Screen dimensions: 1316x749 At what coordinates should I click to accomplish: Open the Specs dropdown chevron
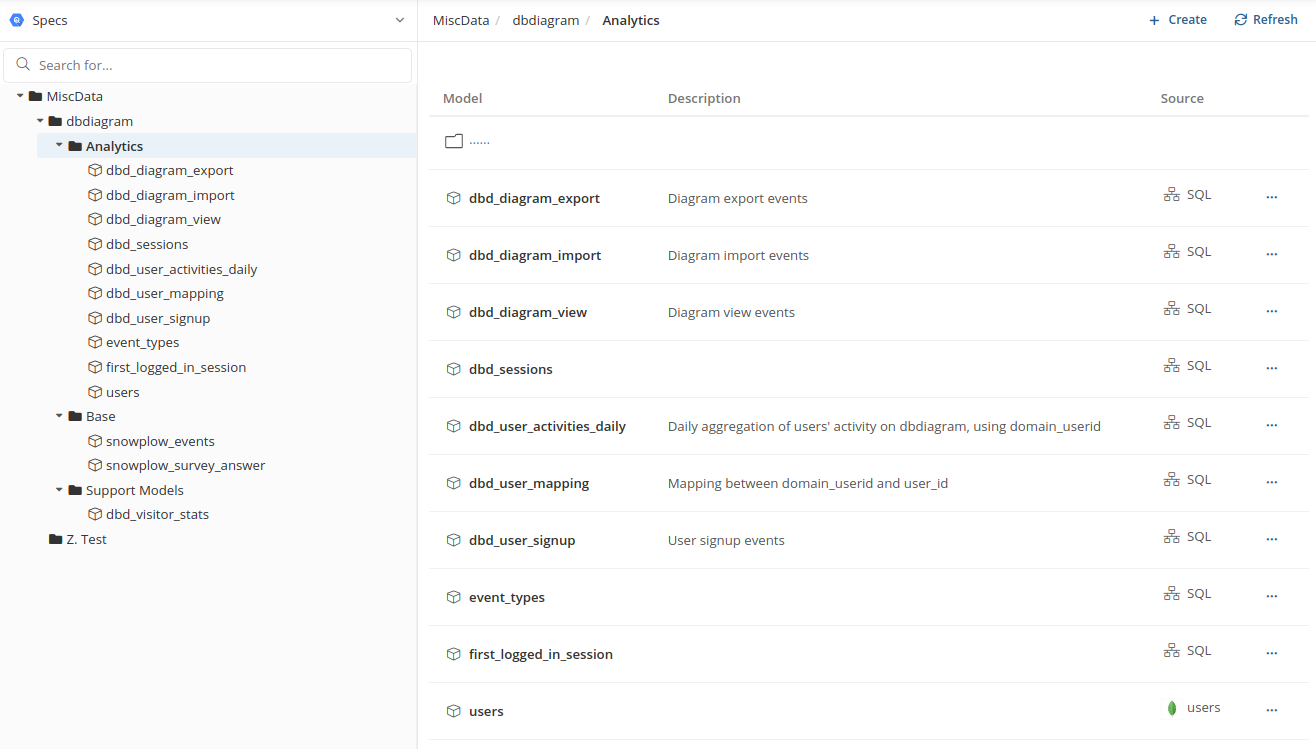400,20
